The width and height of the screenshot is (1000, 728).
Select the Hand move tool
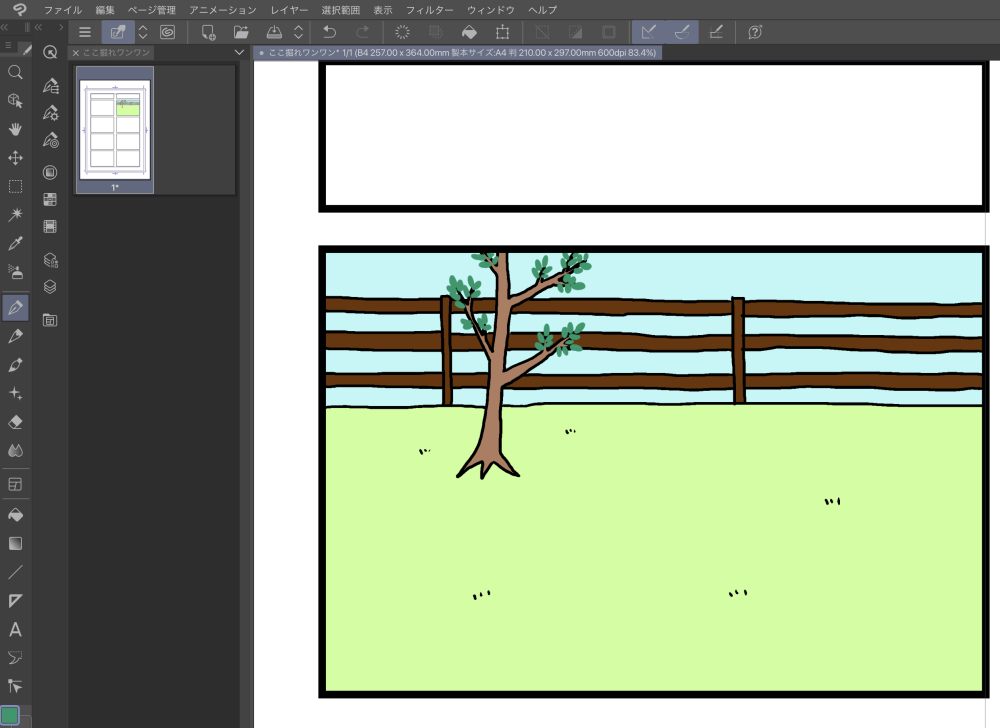(x=15, y=129)
